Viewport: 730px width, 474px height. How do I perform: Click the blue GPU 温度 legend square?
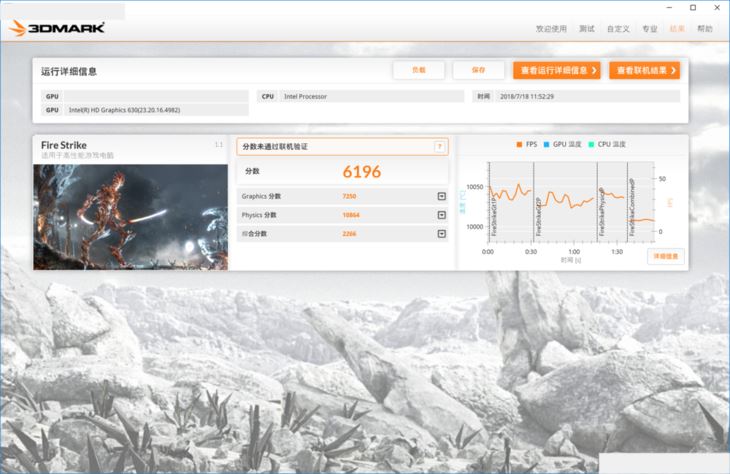547,144
